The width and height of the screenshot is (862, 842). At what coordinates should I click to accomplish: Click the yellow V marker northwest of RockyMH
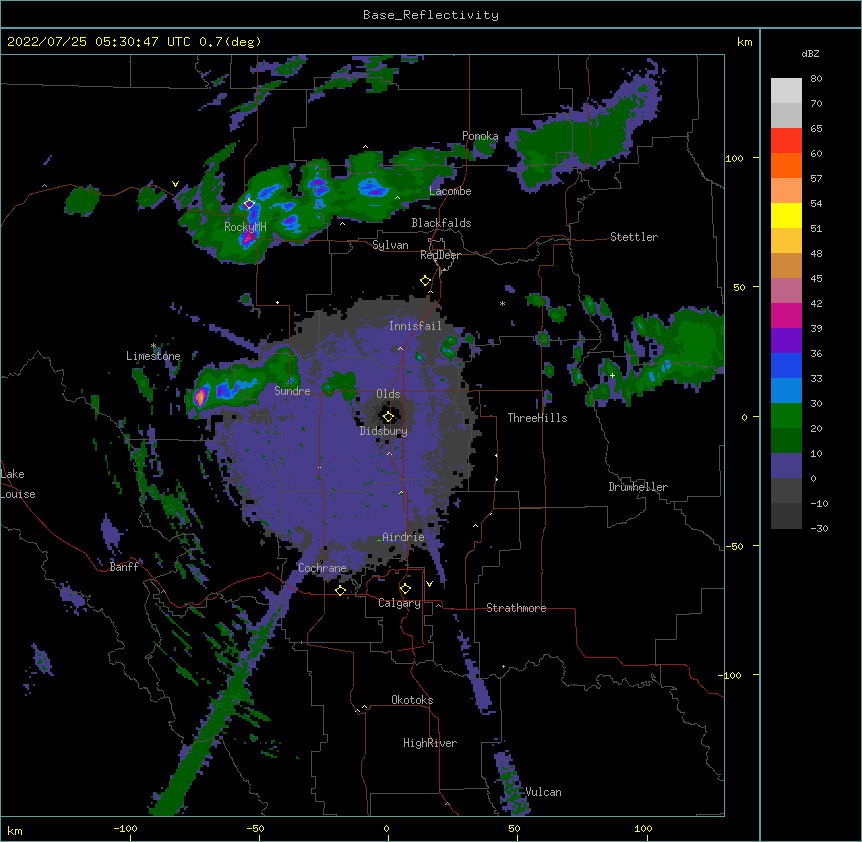(175, 184)
